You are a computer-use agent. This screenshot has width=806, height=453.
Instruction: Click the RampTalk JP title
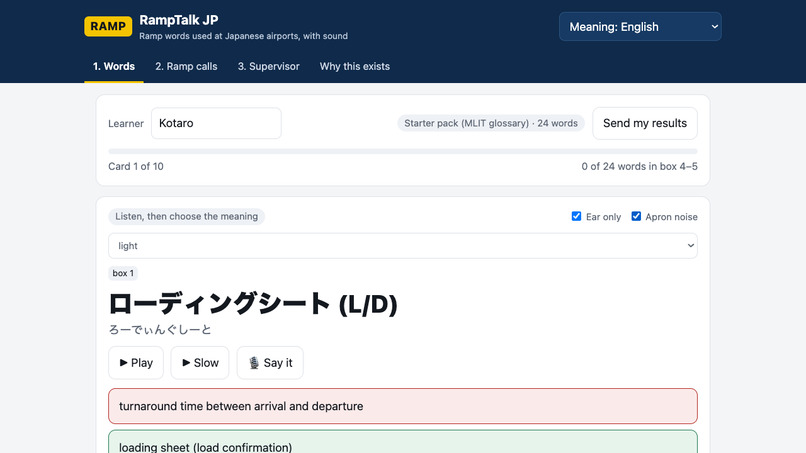[178, 20]
